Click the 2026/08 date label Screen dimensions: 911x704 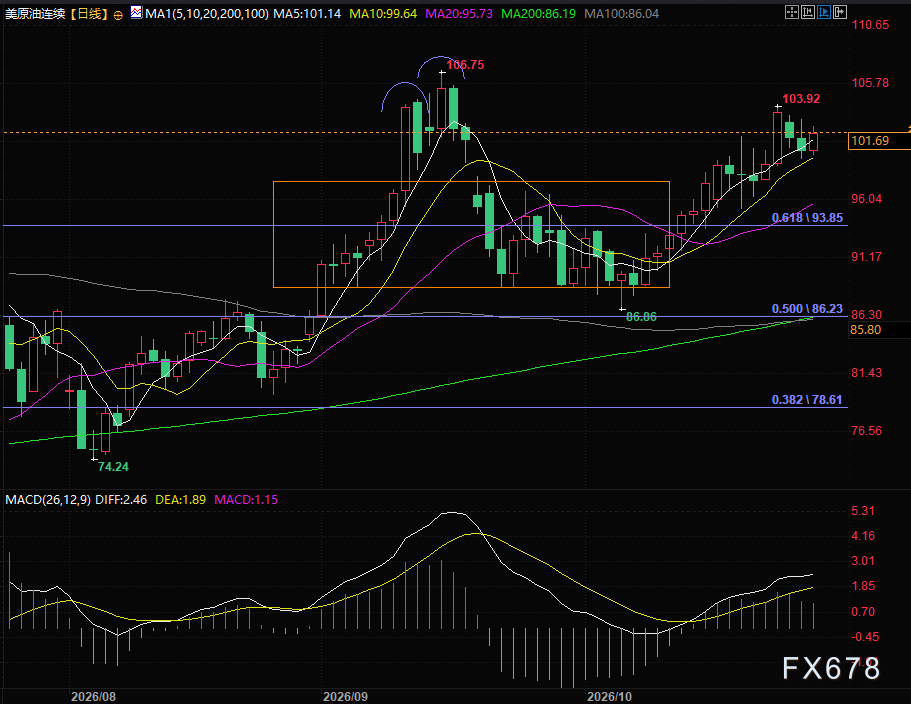click(93, 696)
